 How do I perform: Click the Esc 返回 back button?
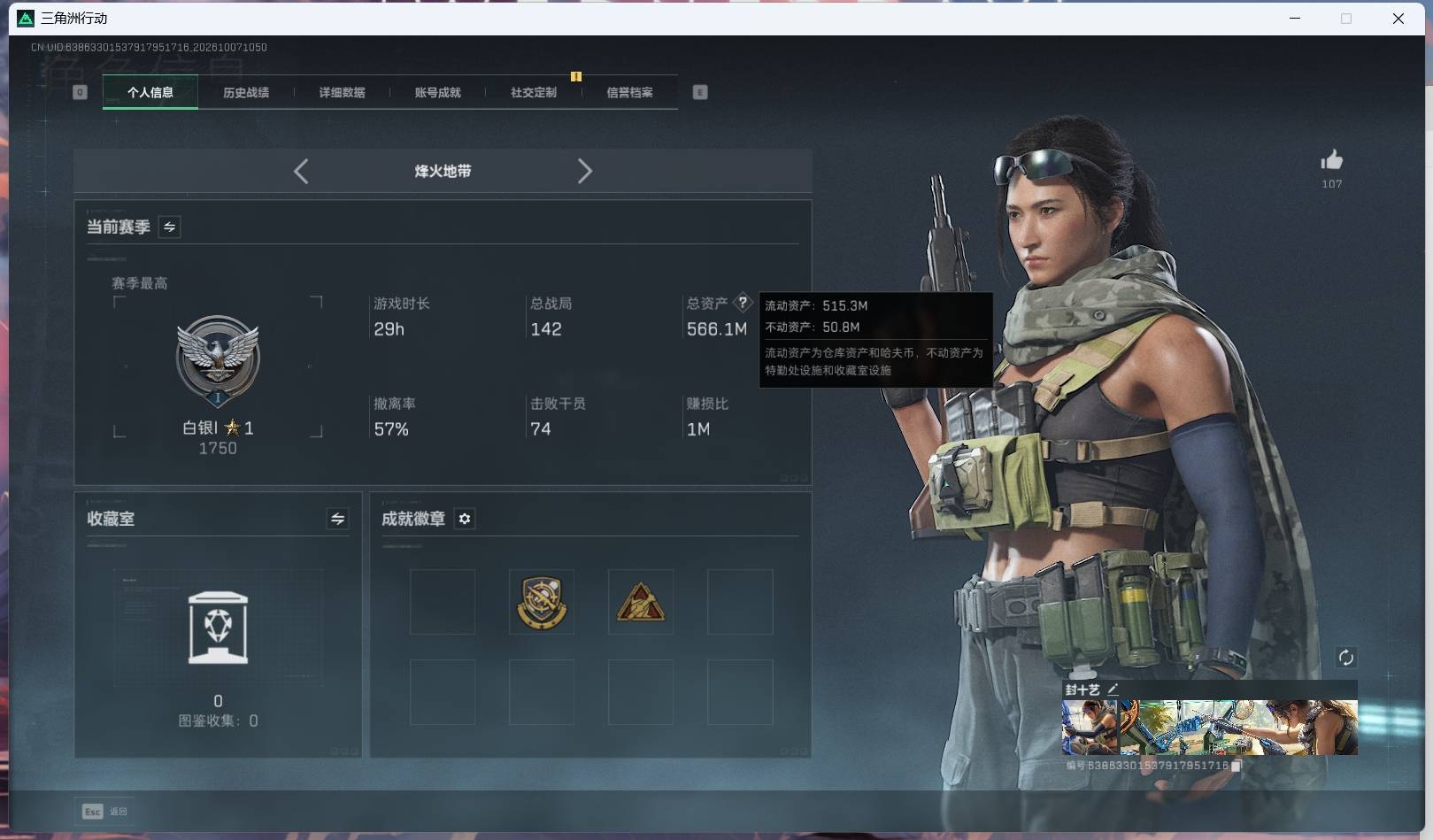click(x=104, y=811)
